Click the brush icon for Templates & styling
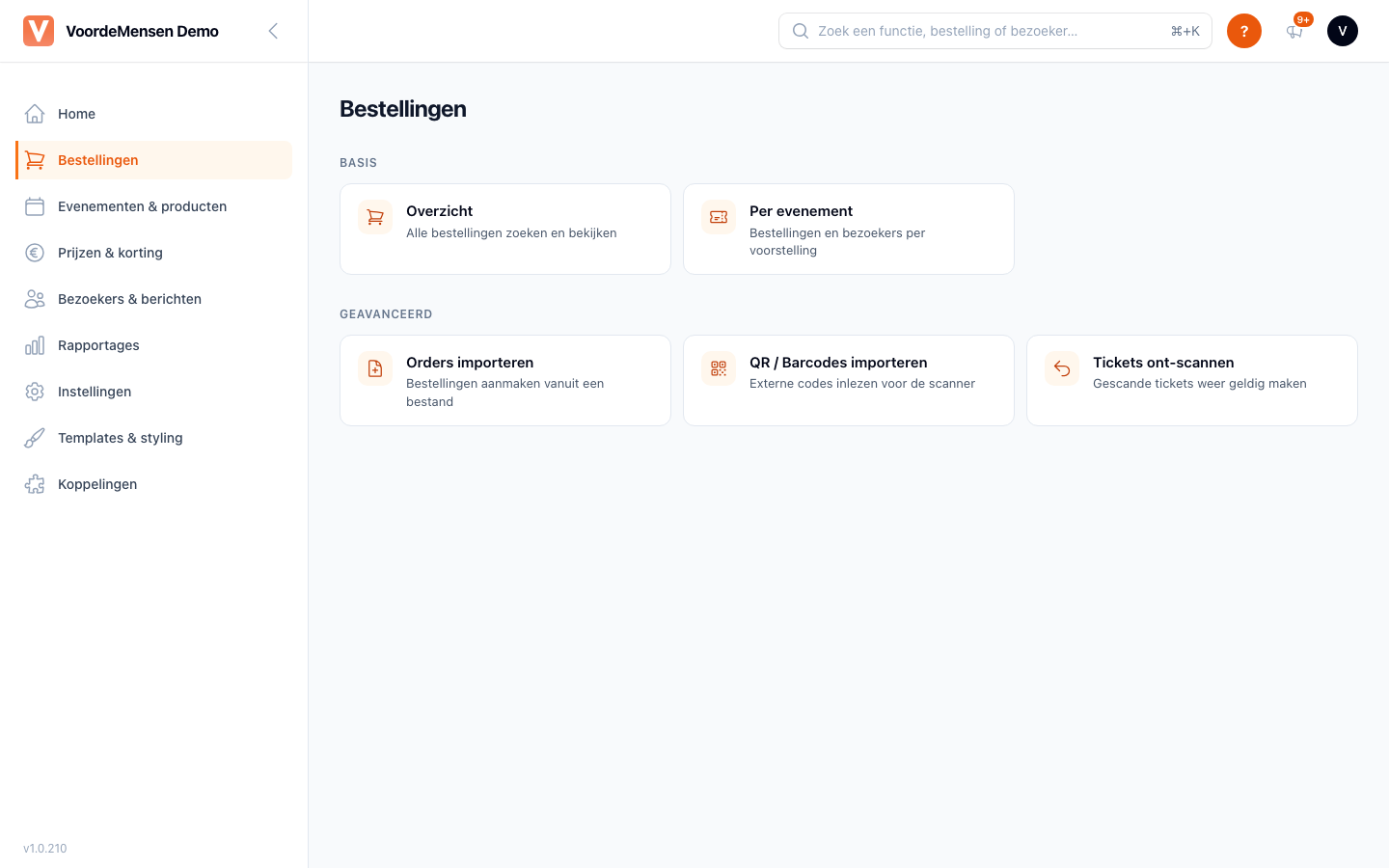This screenshot has height=868, width=1389. [x=35, y=438]
